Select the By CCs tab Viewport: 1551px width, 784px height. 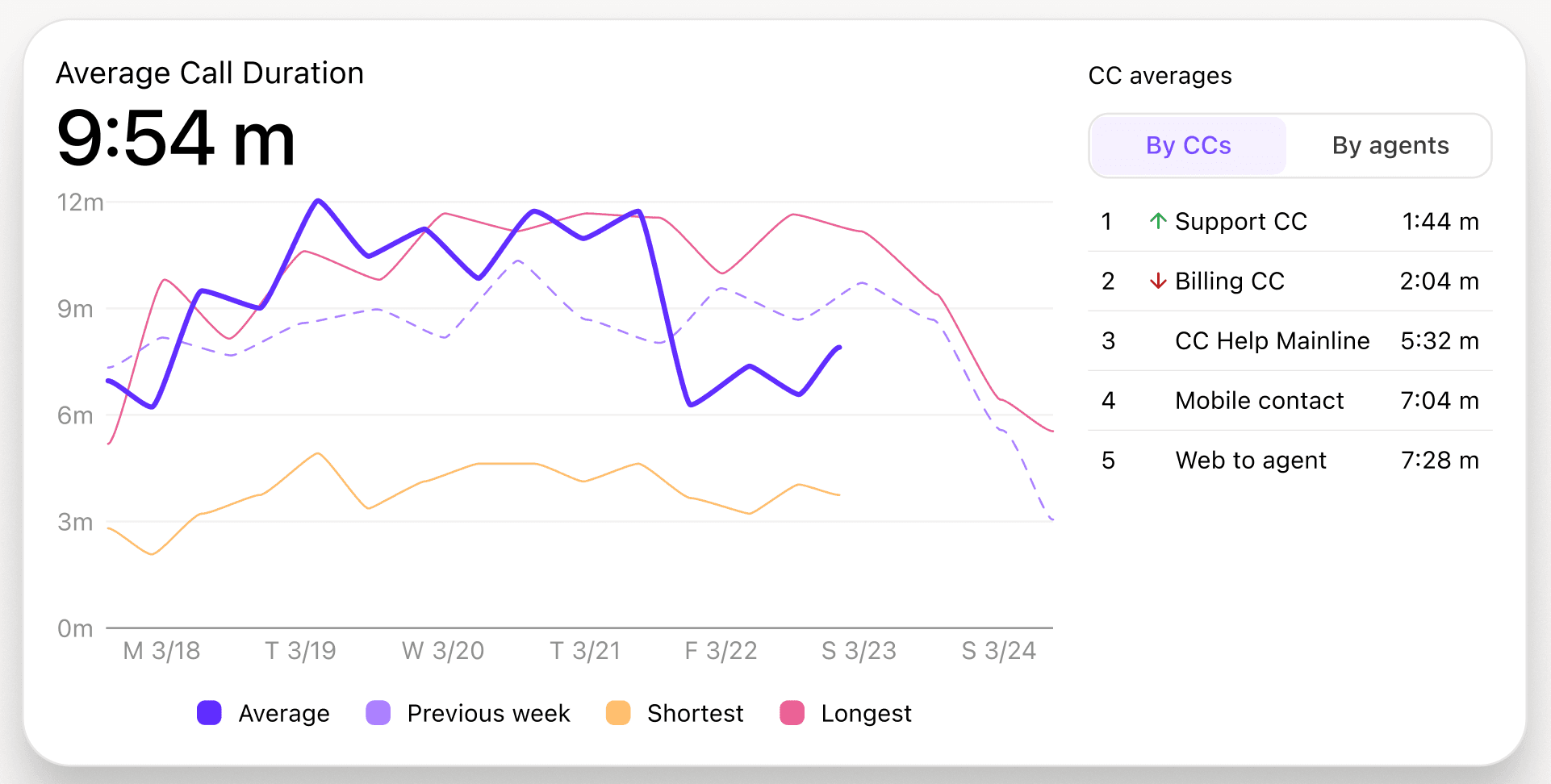tap(1188, 145)
